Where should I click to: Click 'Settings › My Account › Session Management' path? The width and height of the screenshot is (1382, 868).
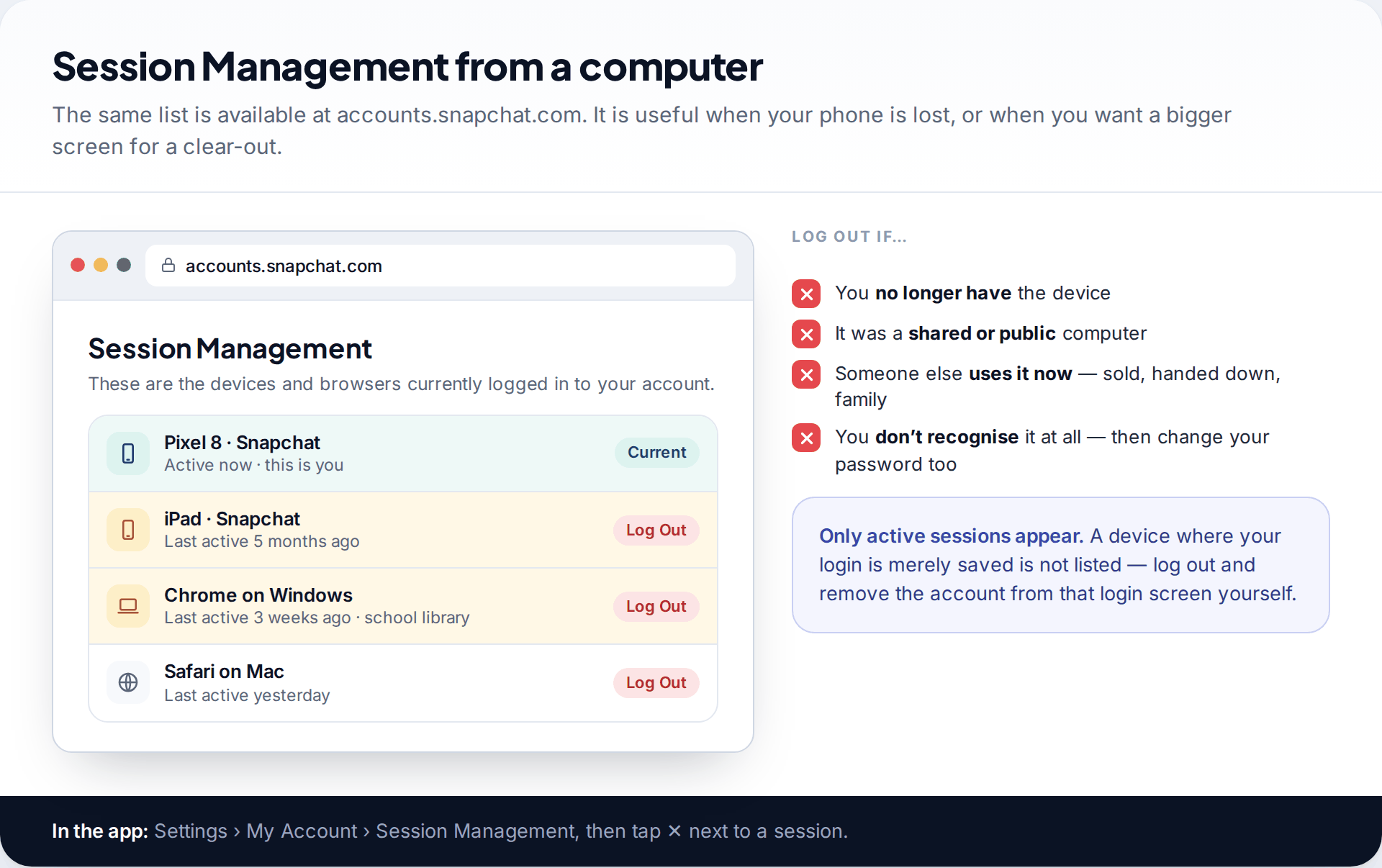tap(365, 831)
